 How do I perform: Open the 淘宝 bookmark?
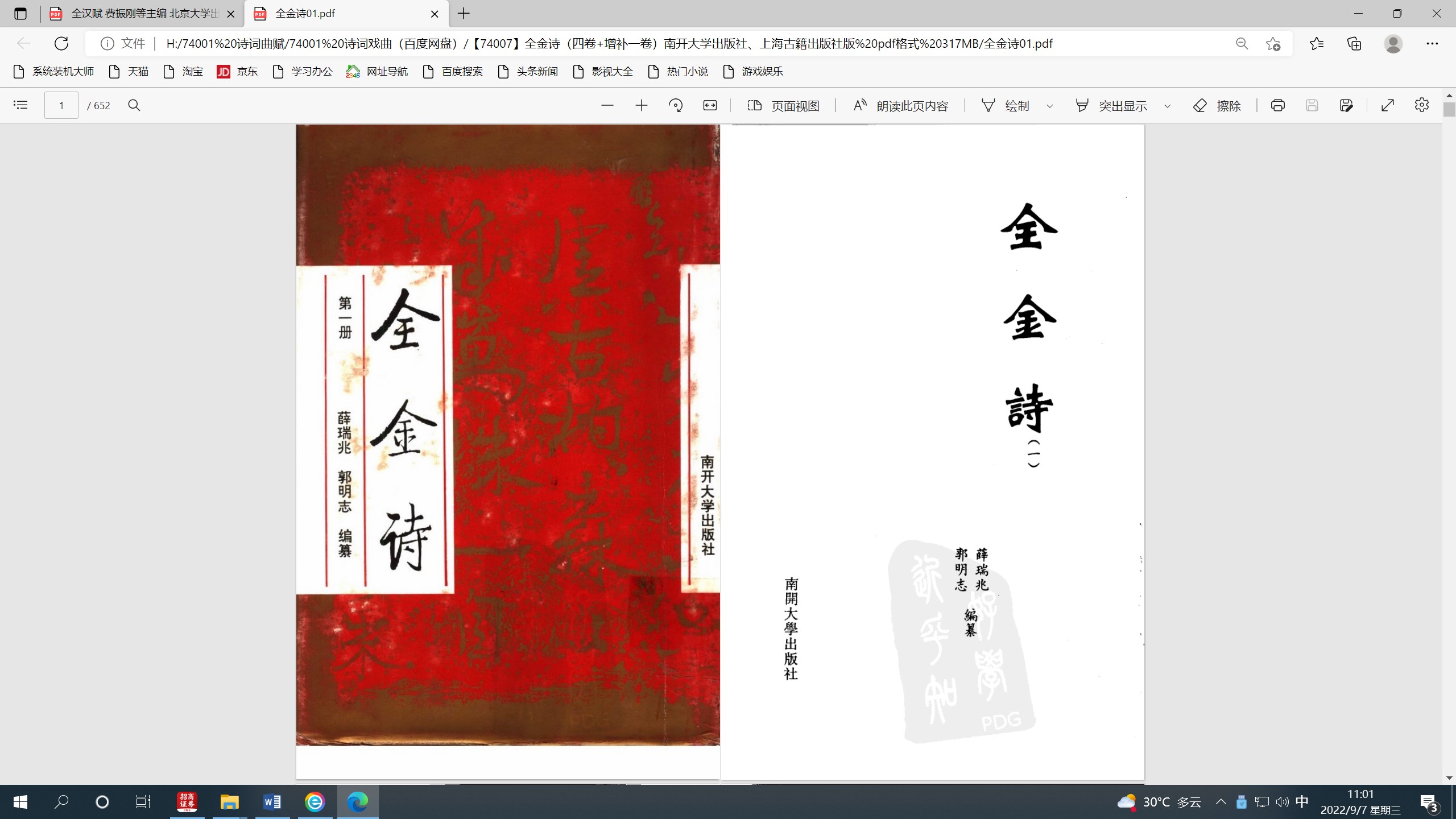[183, 72]
